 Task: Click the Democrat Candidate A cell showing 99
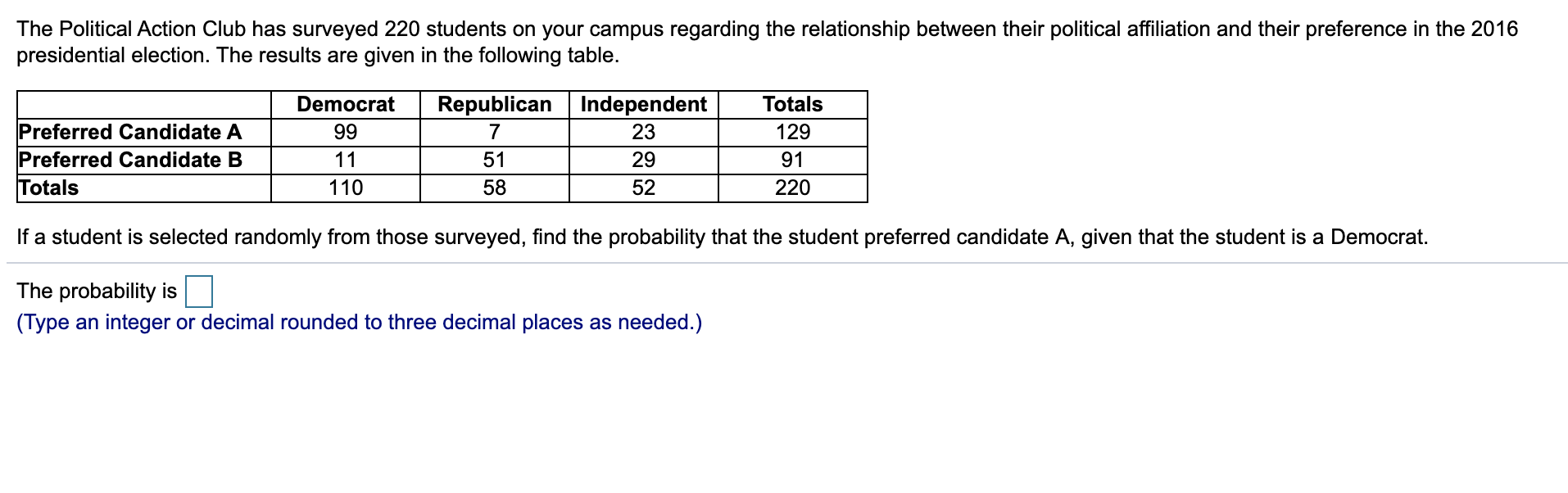[345, 133]
